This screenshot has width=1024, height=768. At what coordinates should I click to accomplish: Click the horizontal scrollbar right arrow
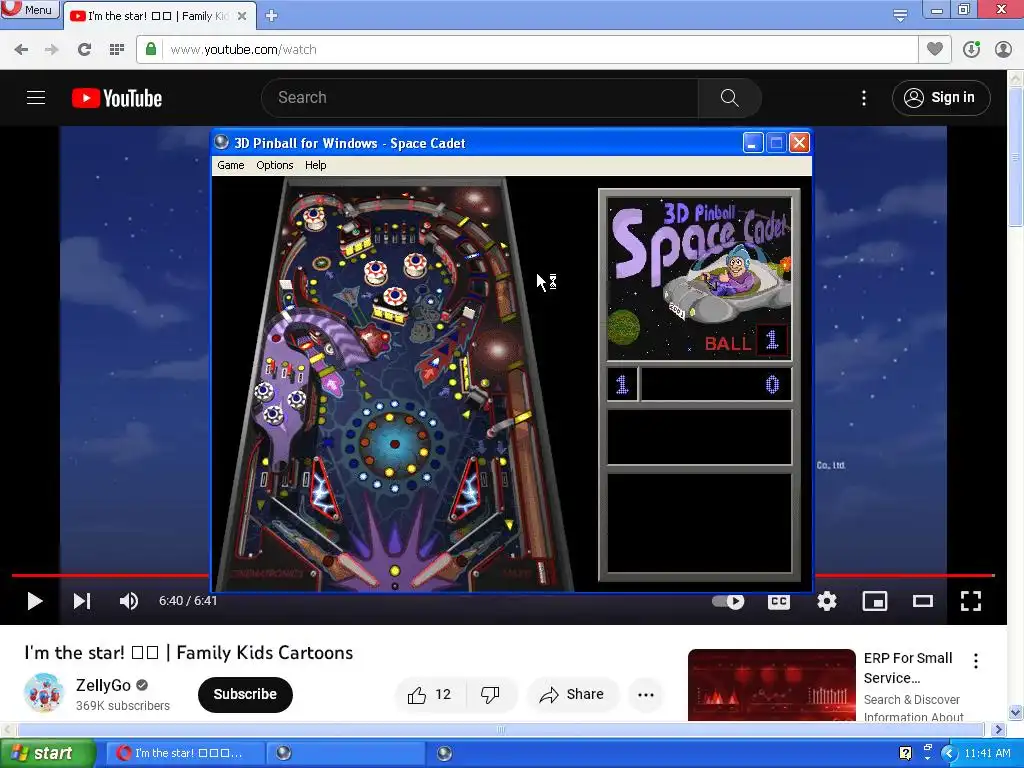(999, 729)
